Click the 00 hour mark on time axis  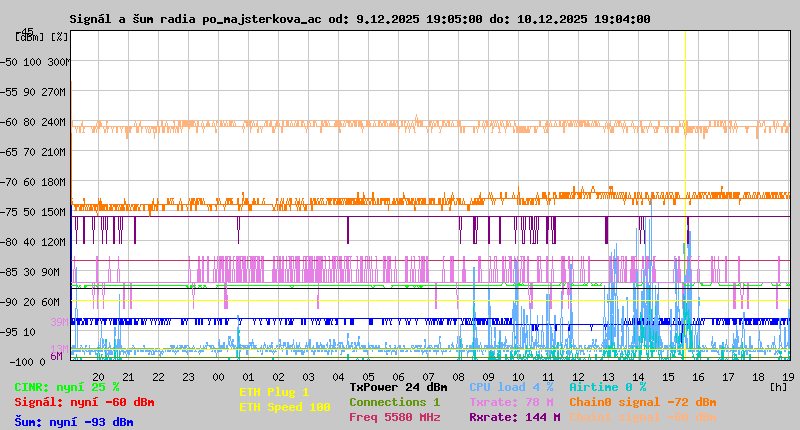(x=218, y=377)
